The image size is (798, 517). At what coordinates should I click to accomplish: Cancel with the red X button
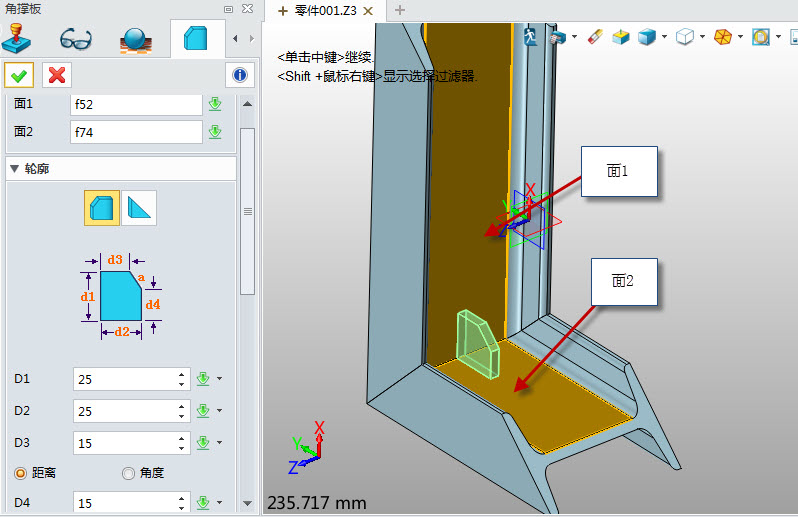(56, 76)
